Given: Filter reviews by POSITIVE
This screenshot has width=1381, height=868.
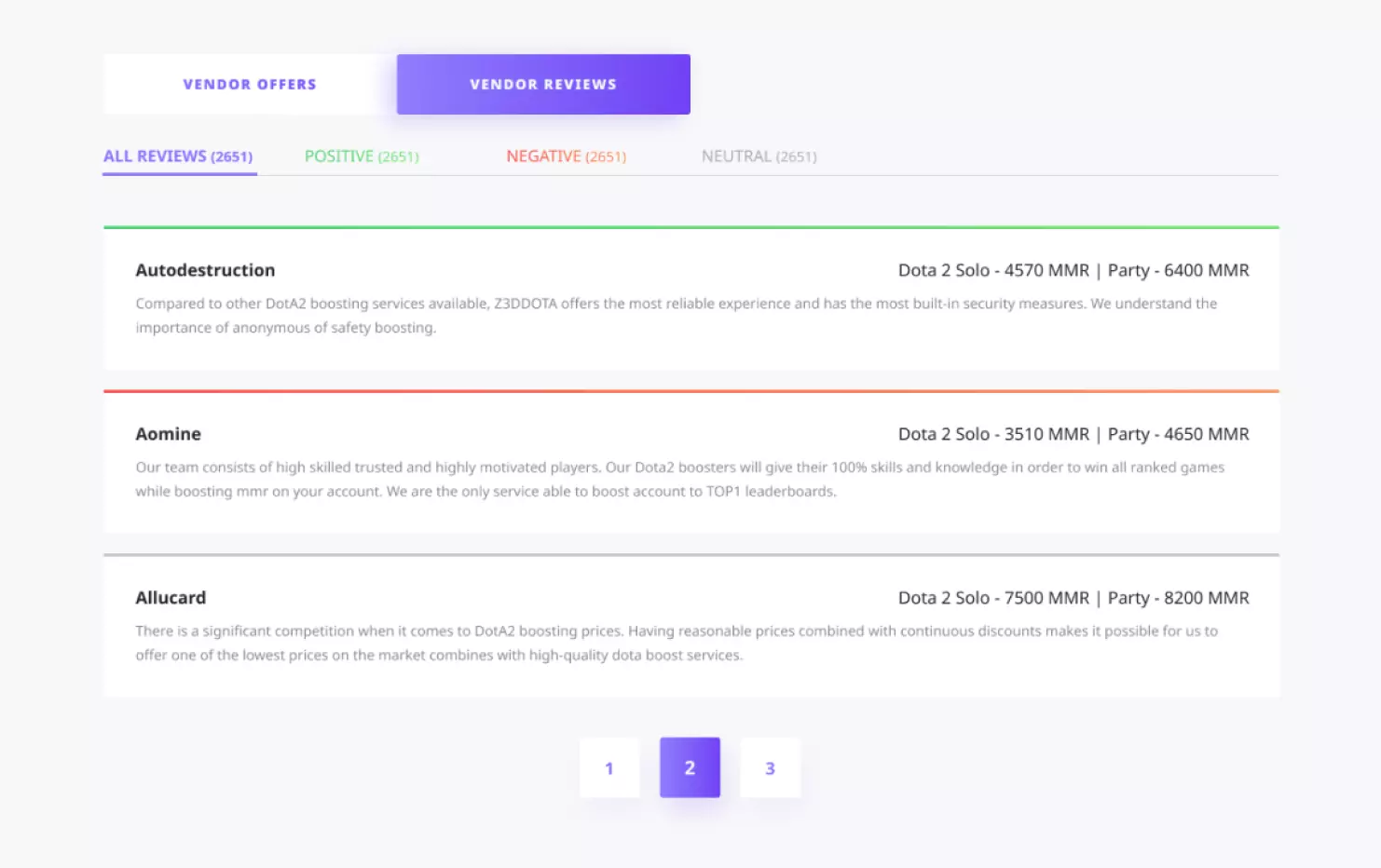Looking at the screenshot, I should point(362,156).
